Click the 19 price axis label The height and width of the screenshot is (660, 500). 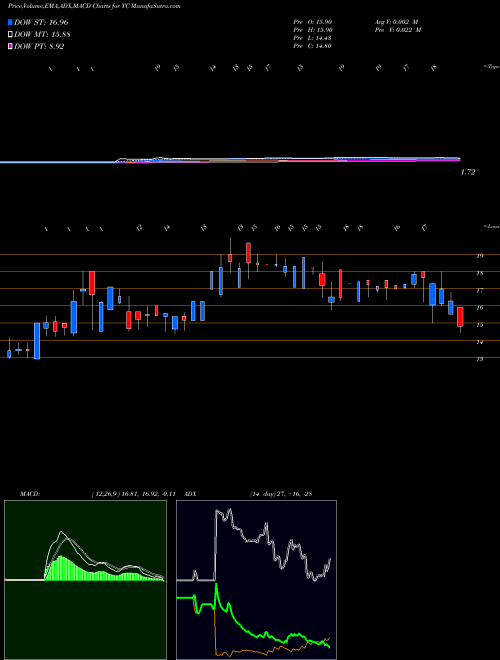click(x=479, y=255)
